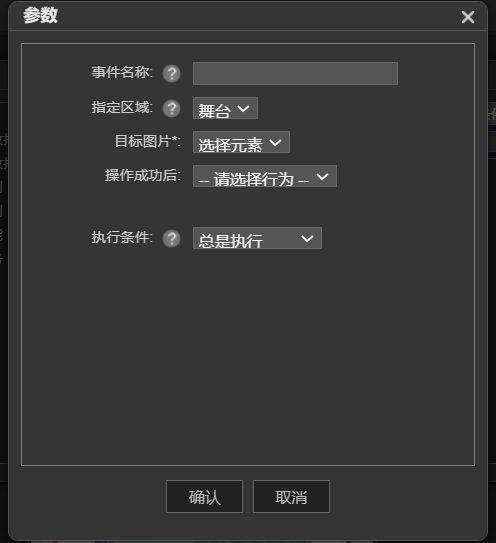Expand the 总是执行 condition dropdown

(x=257, y=238)
